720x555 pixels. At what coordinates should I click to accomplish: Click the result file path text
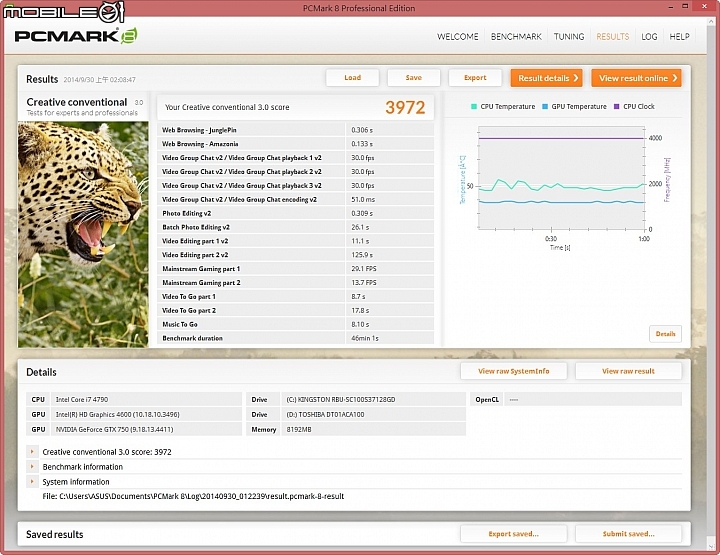click(193, 496)
